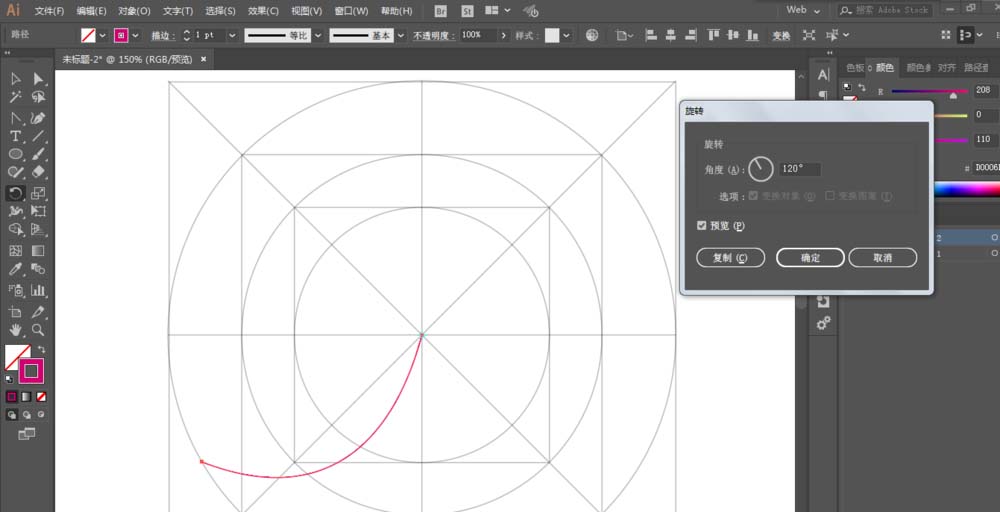
Task: Open Adobe Stock via St icon
Action: (467, 11)
